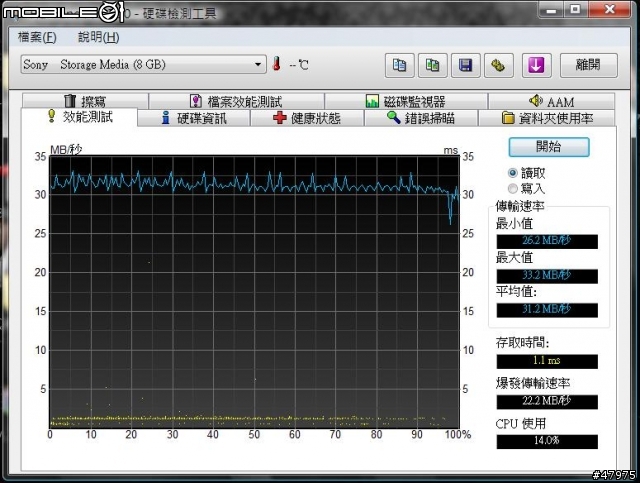Image resolution: width=640 pixels, height=483 pixels.
Task: Switch to the 磁碟監視器 tab
Action: [406, 101]
